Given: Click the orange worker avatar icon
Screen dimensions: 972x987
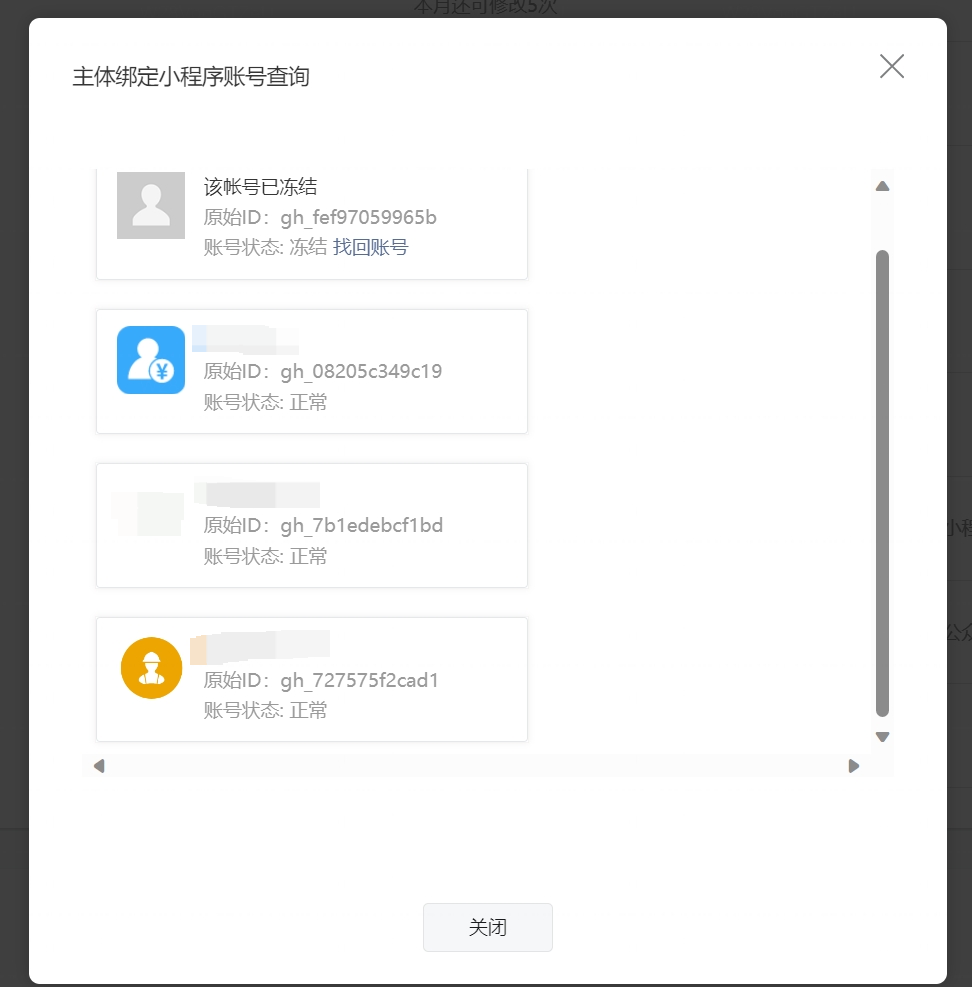Looking at the screenshot, I should pos(152,668).
